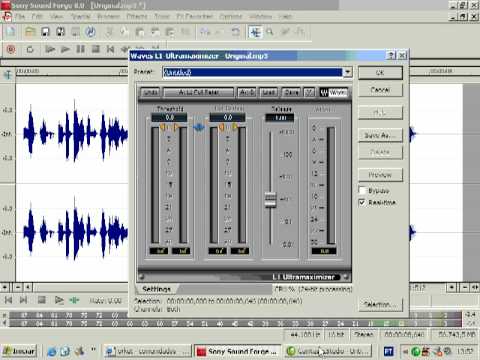Click the Paste toolbar icon

[140, 32]
